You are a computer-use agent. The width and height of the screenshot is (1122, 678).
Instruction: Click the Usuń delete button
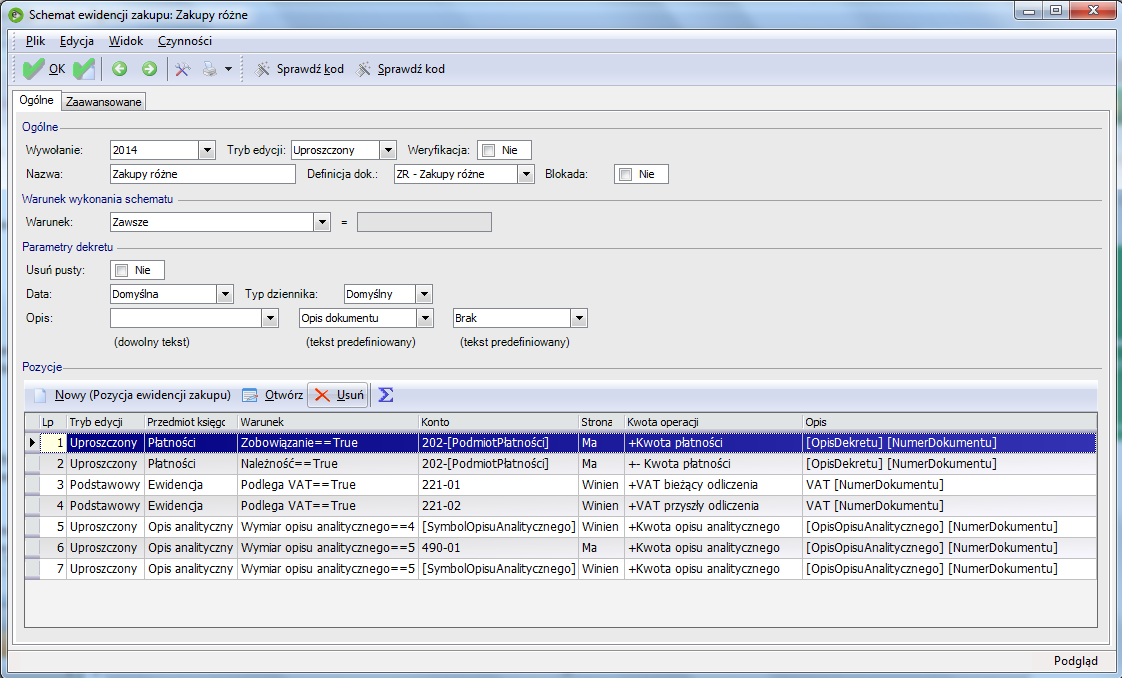click(x=338, y=395)
